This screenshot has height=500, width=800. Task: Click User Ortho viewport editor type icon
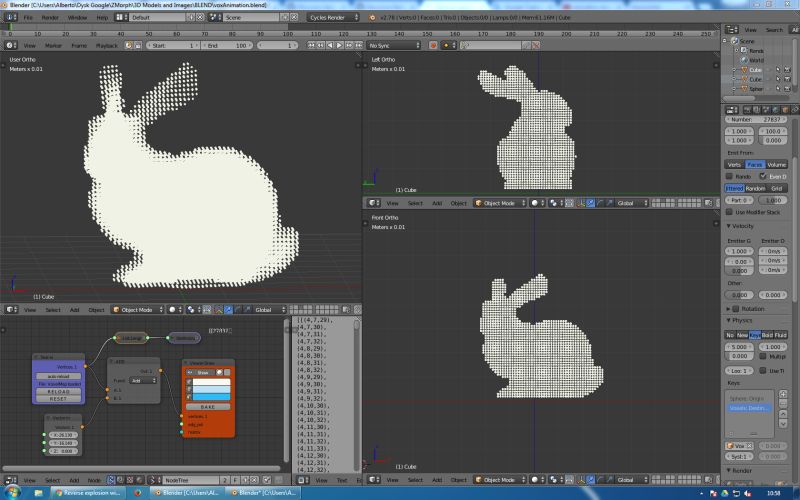pyautogui.click(x=11, y=310)
